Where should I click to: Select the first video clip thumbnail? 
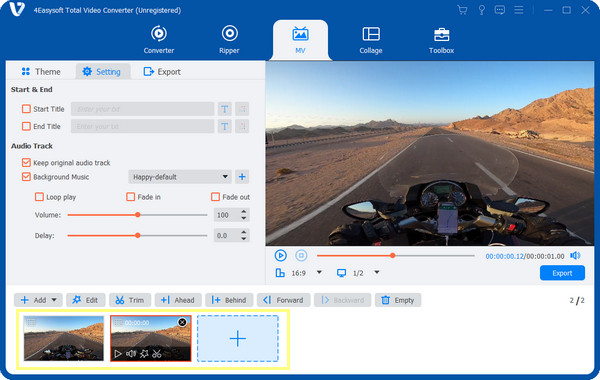click(x=64, y=338)
